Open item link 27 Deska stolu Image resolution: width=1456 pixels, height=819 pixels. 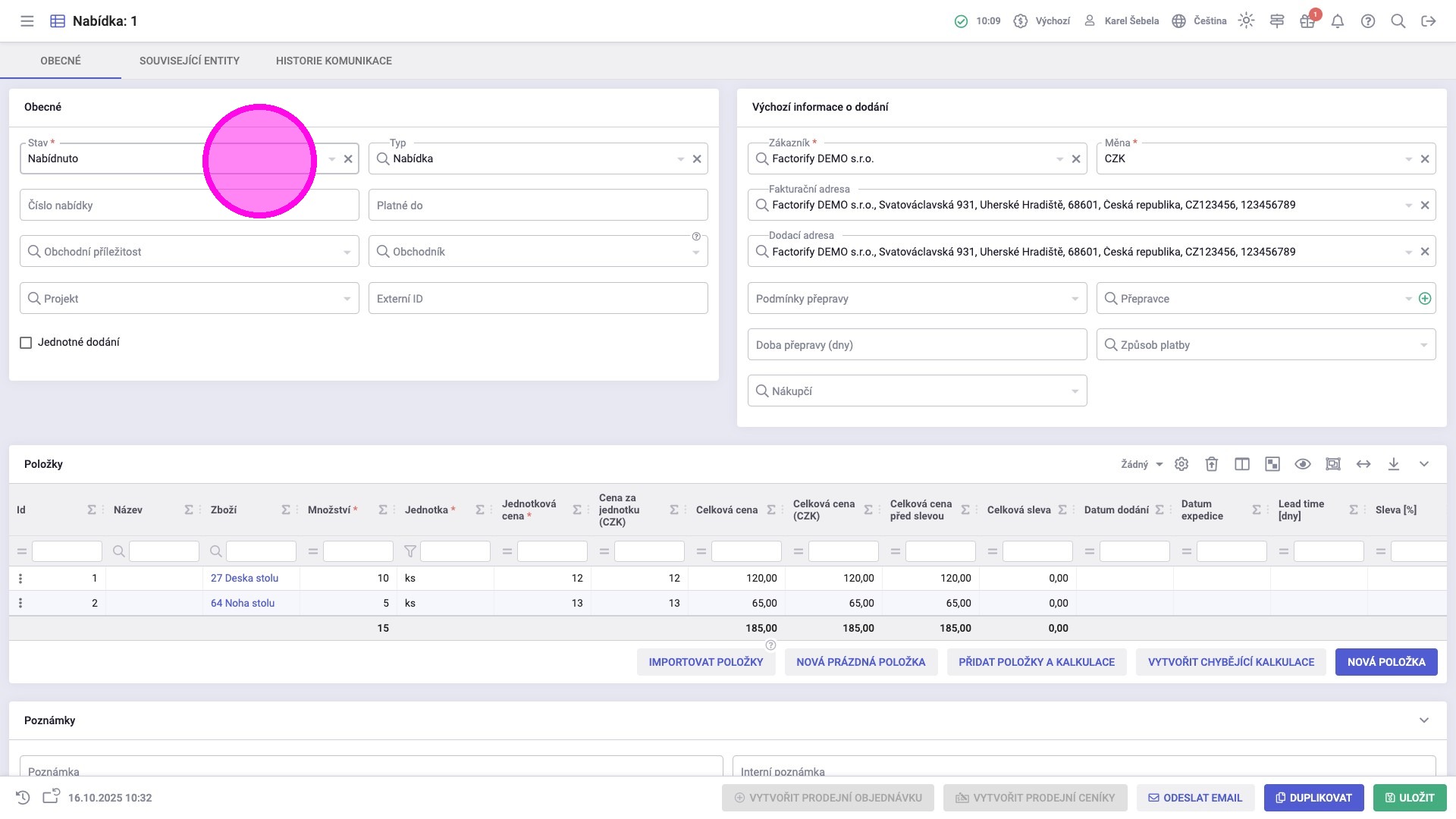click(x=244, y=578)
